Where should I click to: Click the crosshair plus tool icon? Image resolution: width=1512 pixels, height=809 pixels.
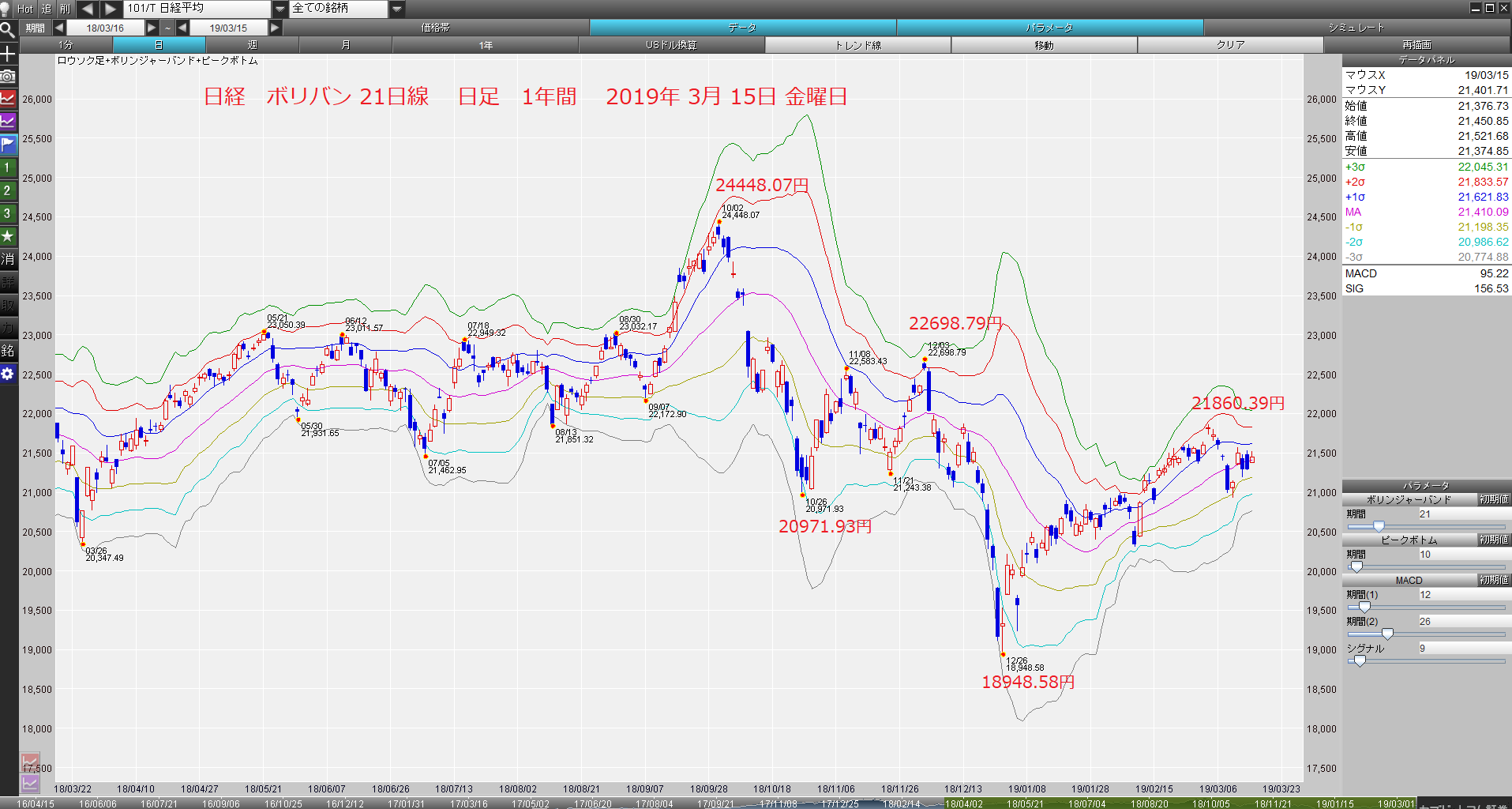click(x=8, y=54)
